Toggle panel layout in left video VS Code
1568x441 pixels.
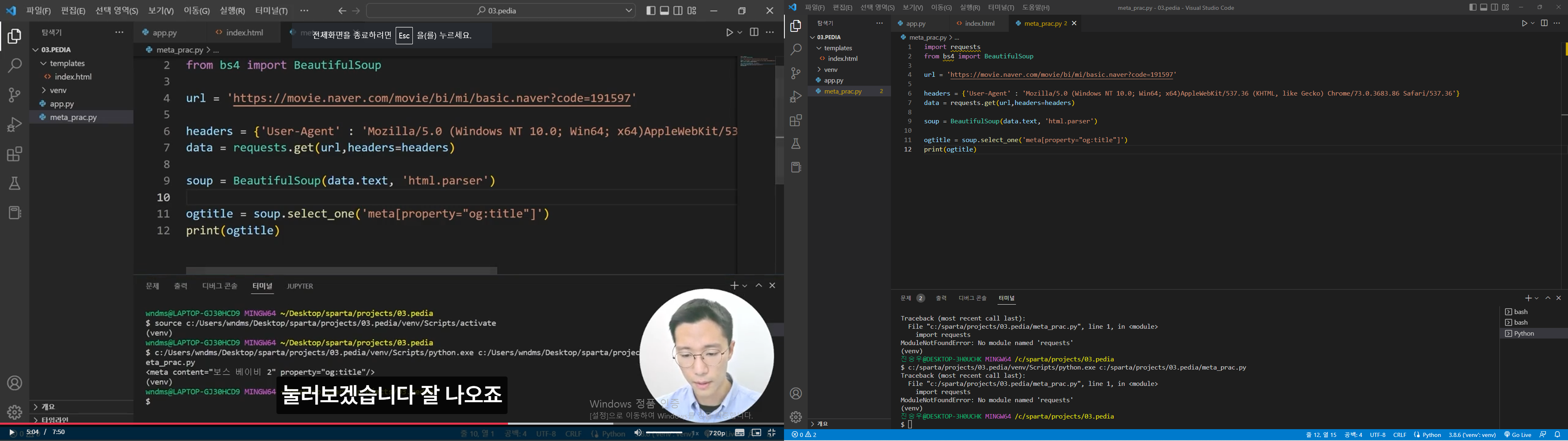point(665,11)
